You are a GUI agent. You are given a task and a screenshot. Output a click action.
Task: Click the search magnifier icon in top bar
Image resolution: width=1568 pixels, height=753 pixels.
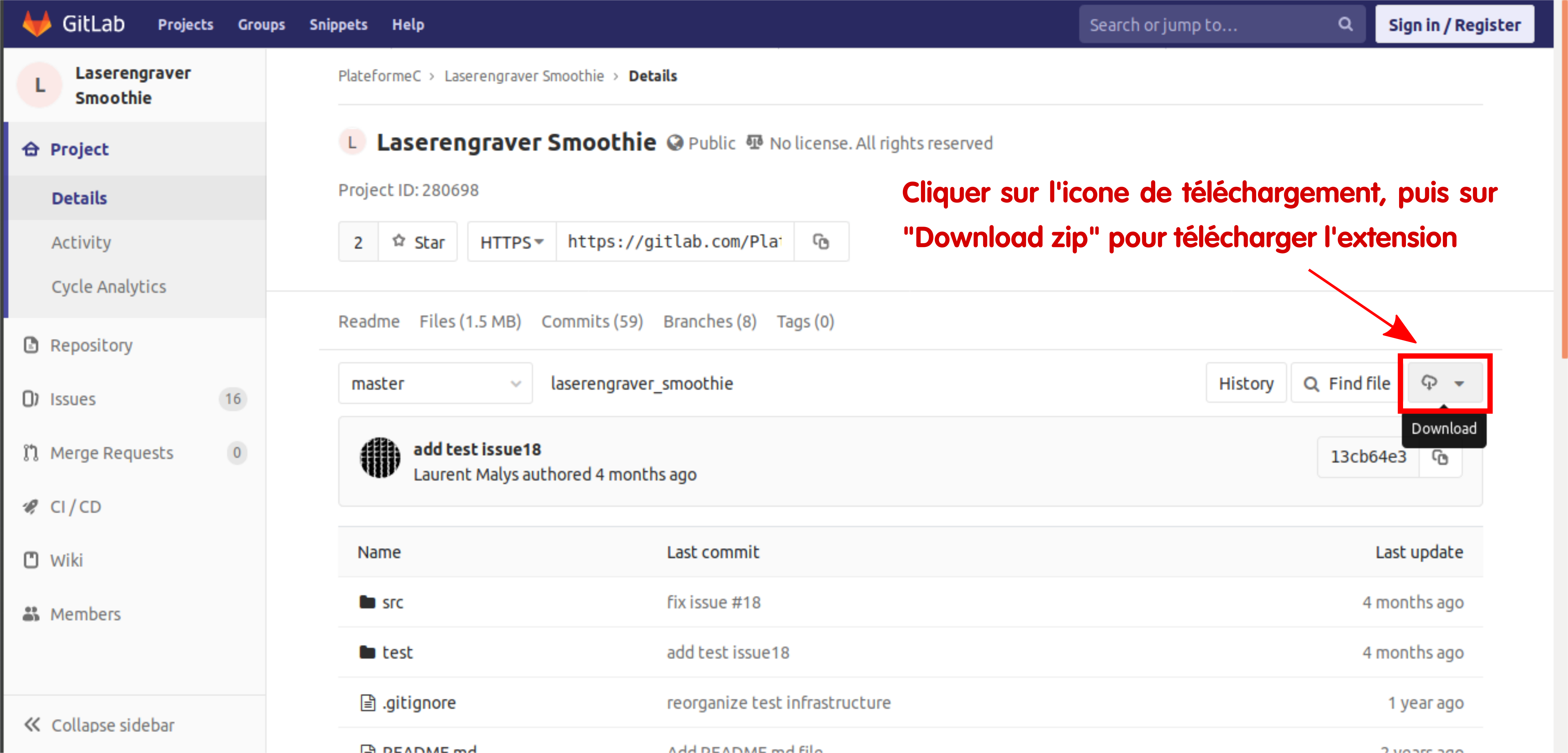tap(1345, 24)
